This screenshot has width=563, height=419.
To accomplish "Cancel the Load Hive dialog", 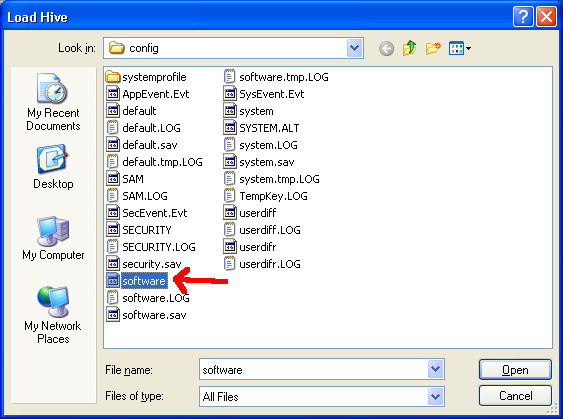I will pyautogui.click(x=515, y=396).
